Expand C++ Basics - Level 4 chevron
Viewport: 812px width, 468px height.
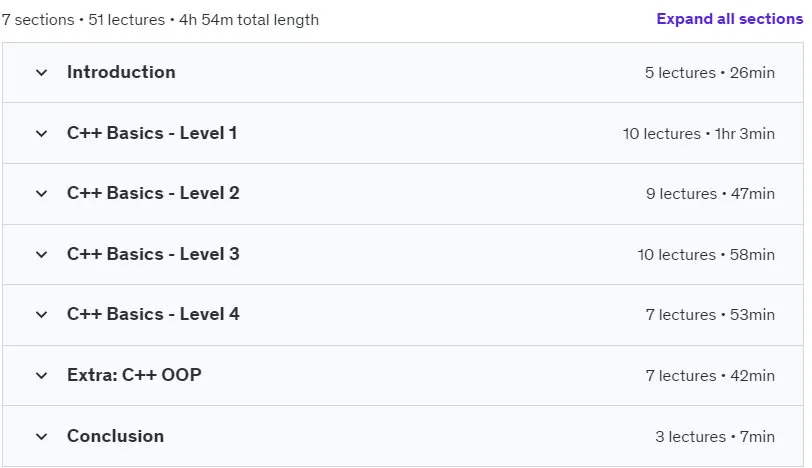coord(41,315)
